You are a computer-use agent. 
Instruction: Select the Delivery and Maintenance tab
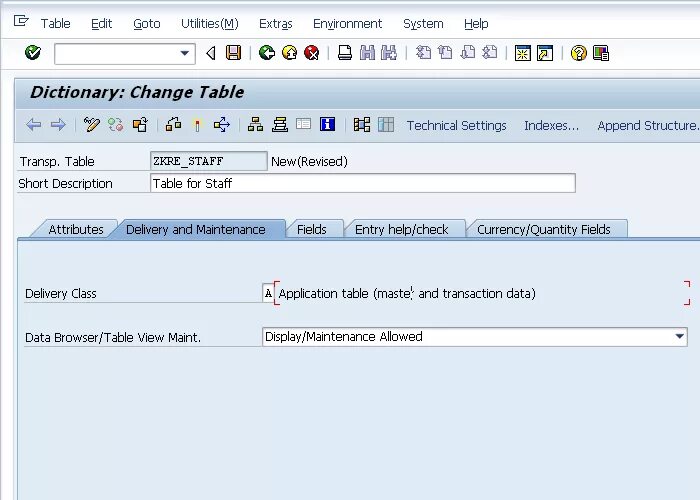(196, 229)
